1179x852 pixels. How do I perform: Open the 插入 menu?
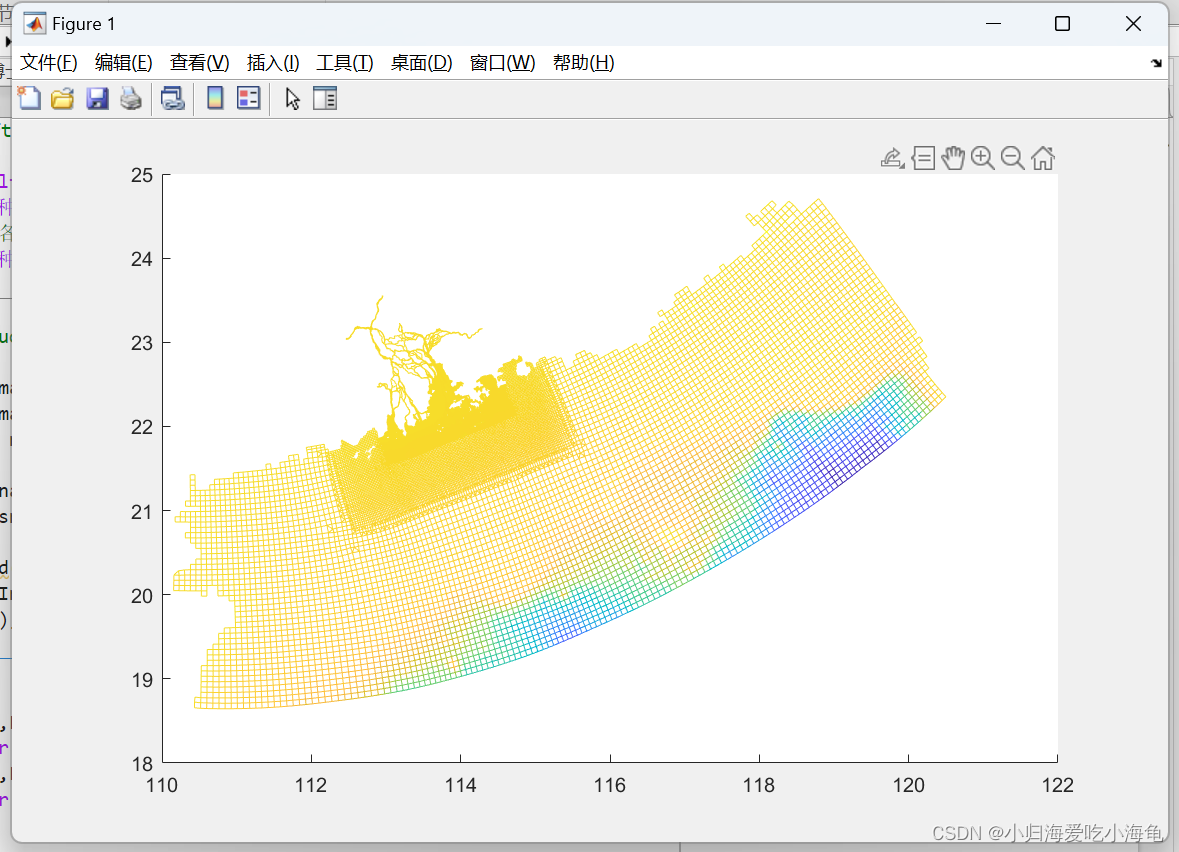(x=272, y=62)
